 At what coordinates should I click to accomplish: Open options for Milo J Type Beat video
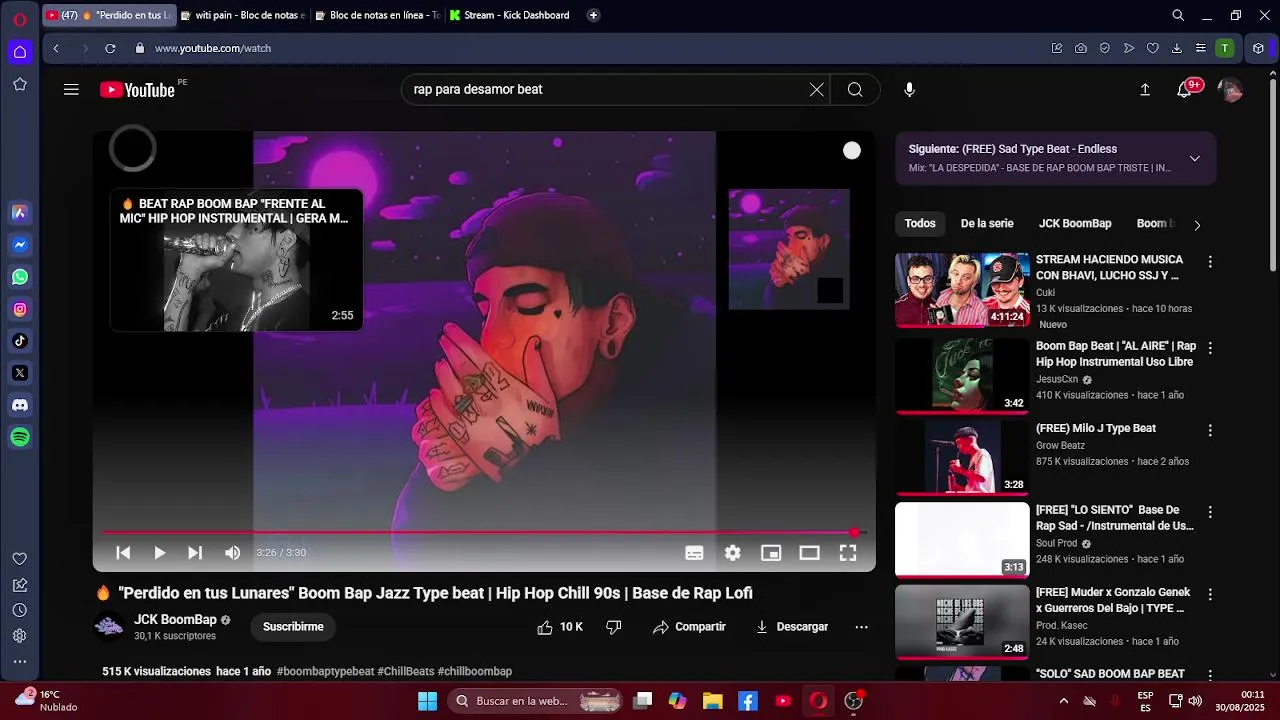tap(1210, 430)
